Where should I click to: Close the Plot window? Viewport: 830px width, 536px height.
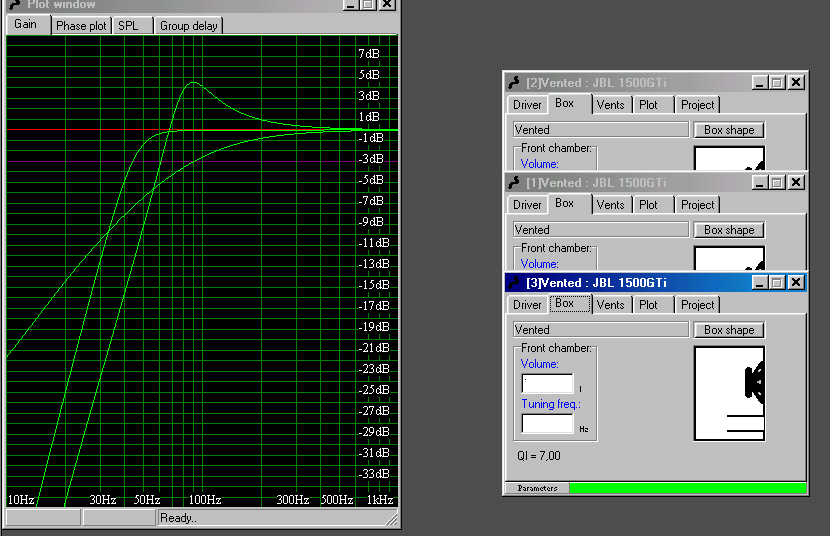tap(387, 4)
